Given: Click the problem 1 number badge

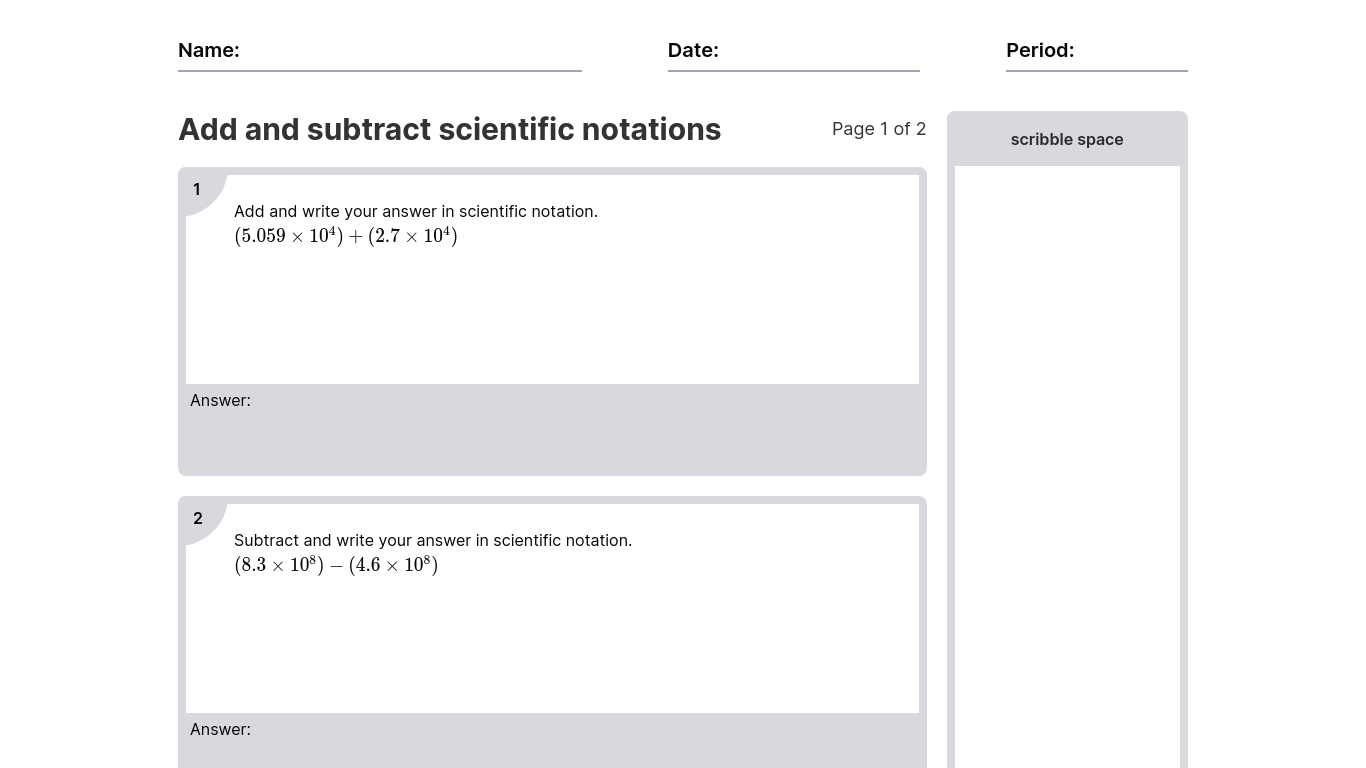Looking at the screenshot, I should pyautogui.click(x=197, y=189).
